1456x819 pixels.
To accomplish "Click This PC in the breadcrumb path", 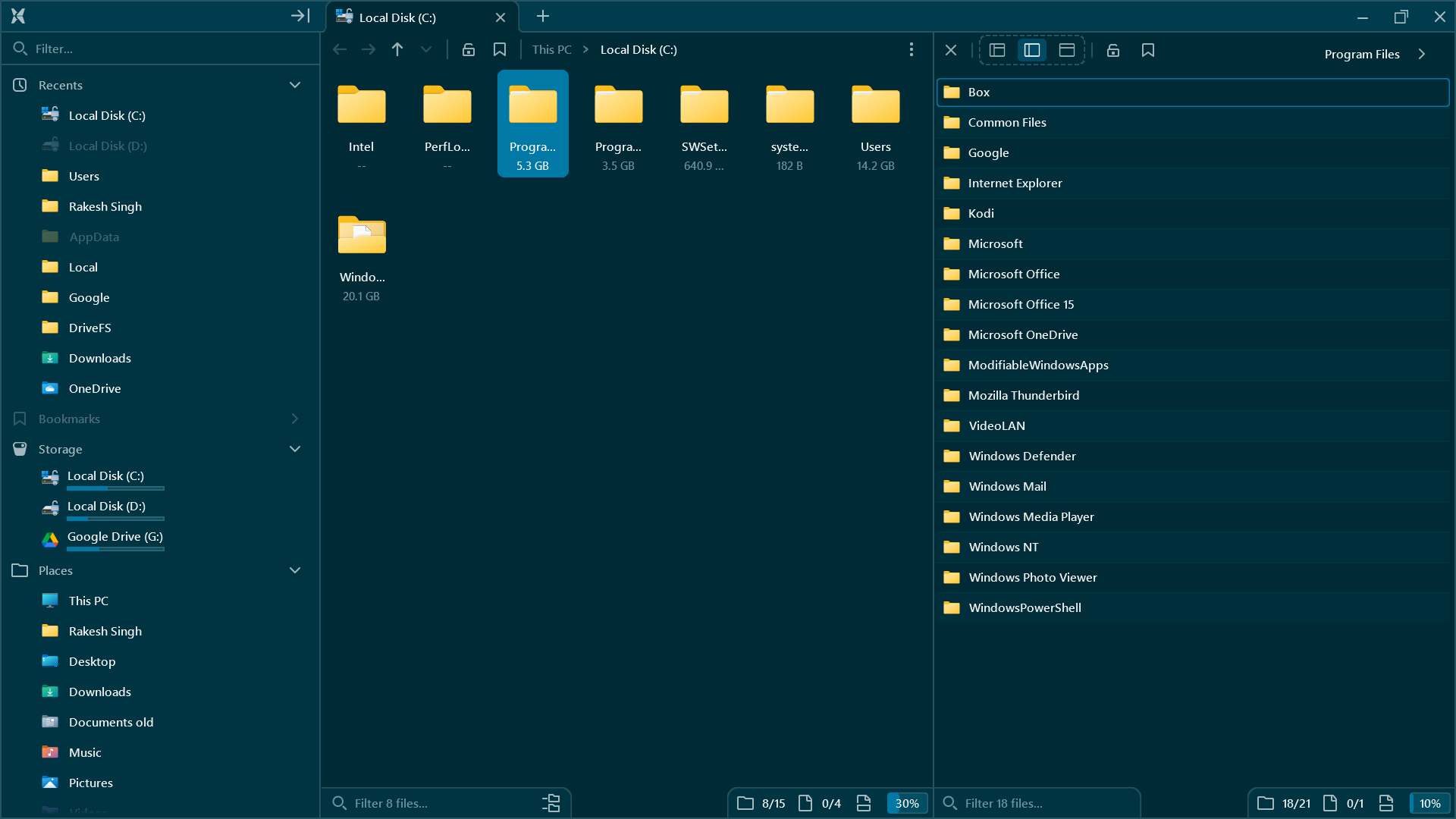I will (551, 49).
